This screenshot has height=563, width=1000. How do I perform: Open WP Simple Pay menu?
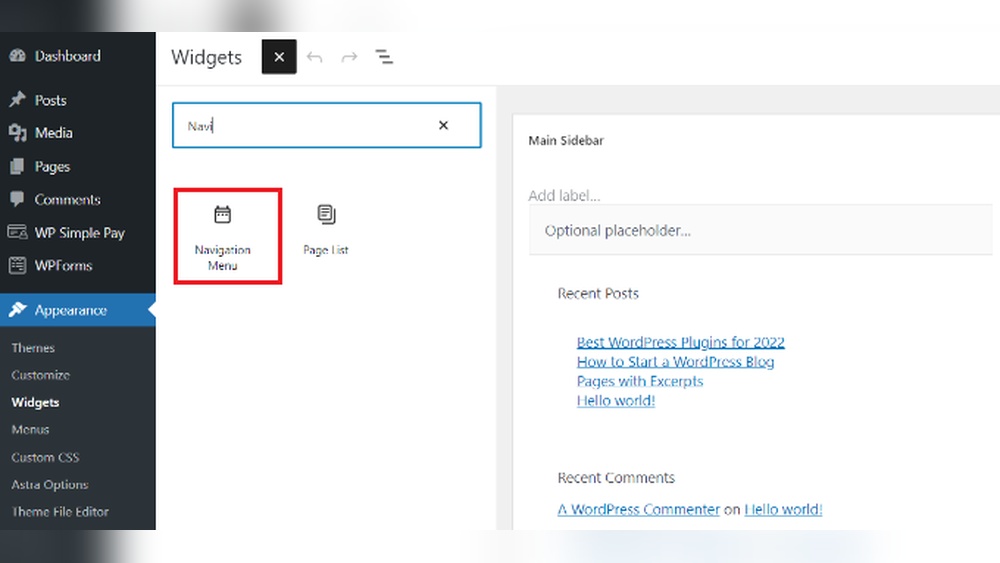coord(78,233)
